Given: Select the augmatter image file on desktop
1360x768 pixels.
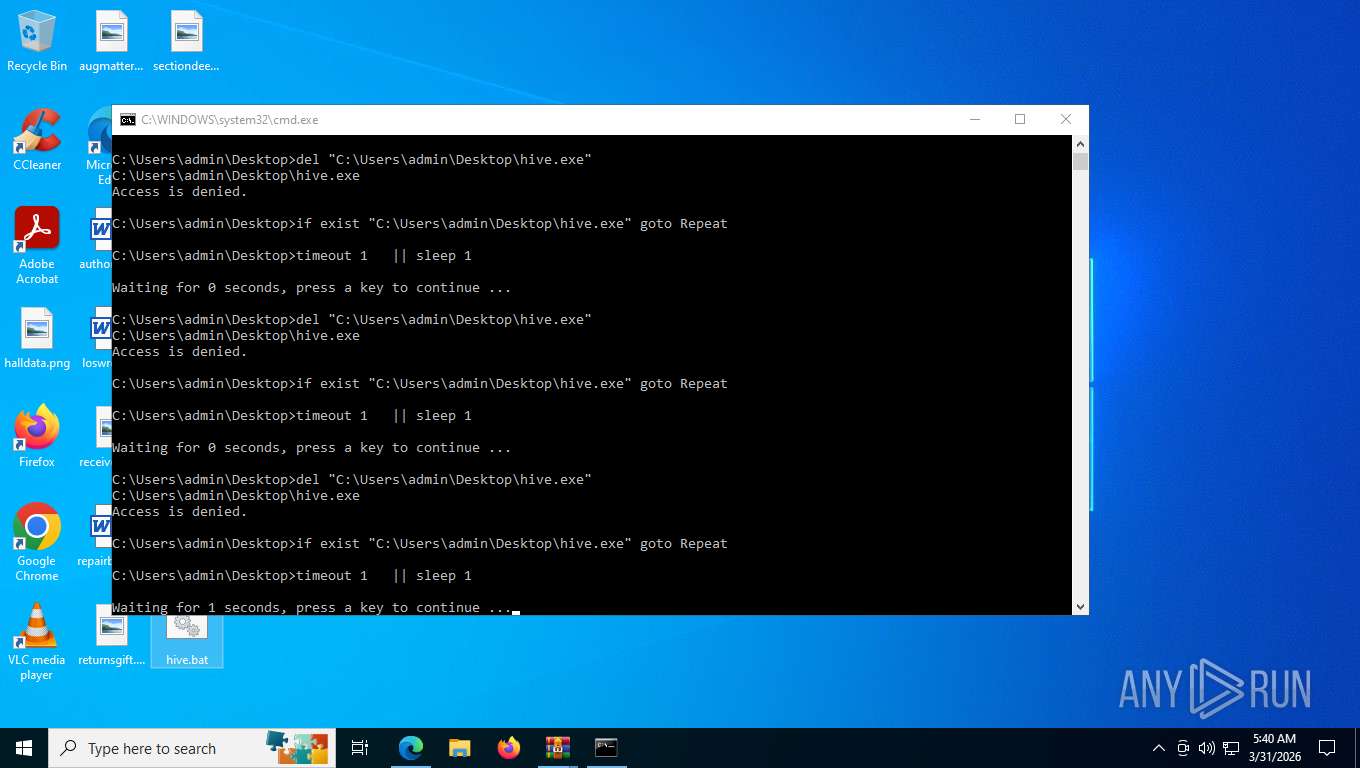Looking at the screenshot, I should 112,41.
